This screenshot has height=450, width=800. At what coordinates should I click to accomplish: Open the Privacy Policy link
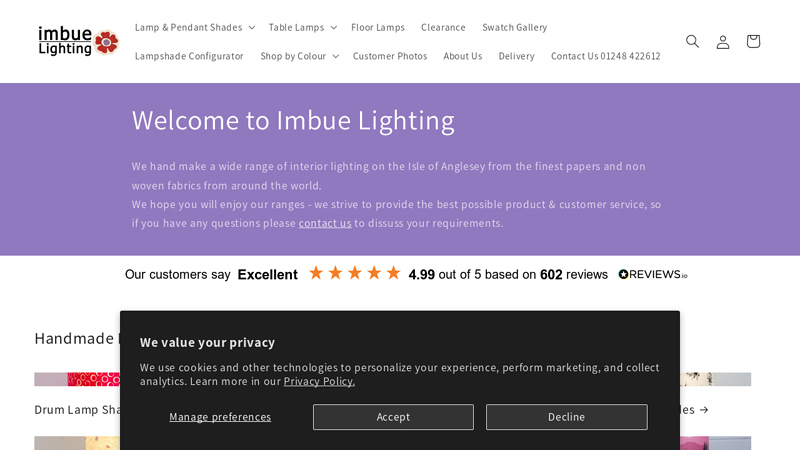tap(319, 381)
